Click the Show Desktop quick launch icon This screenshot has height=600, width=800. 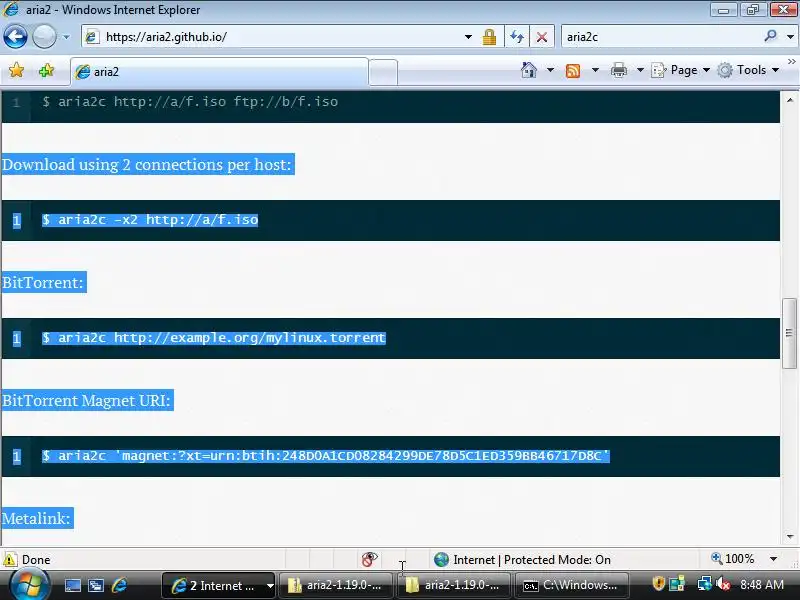tap(72, 586)
